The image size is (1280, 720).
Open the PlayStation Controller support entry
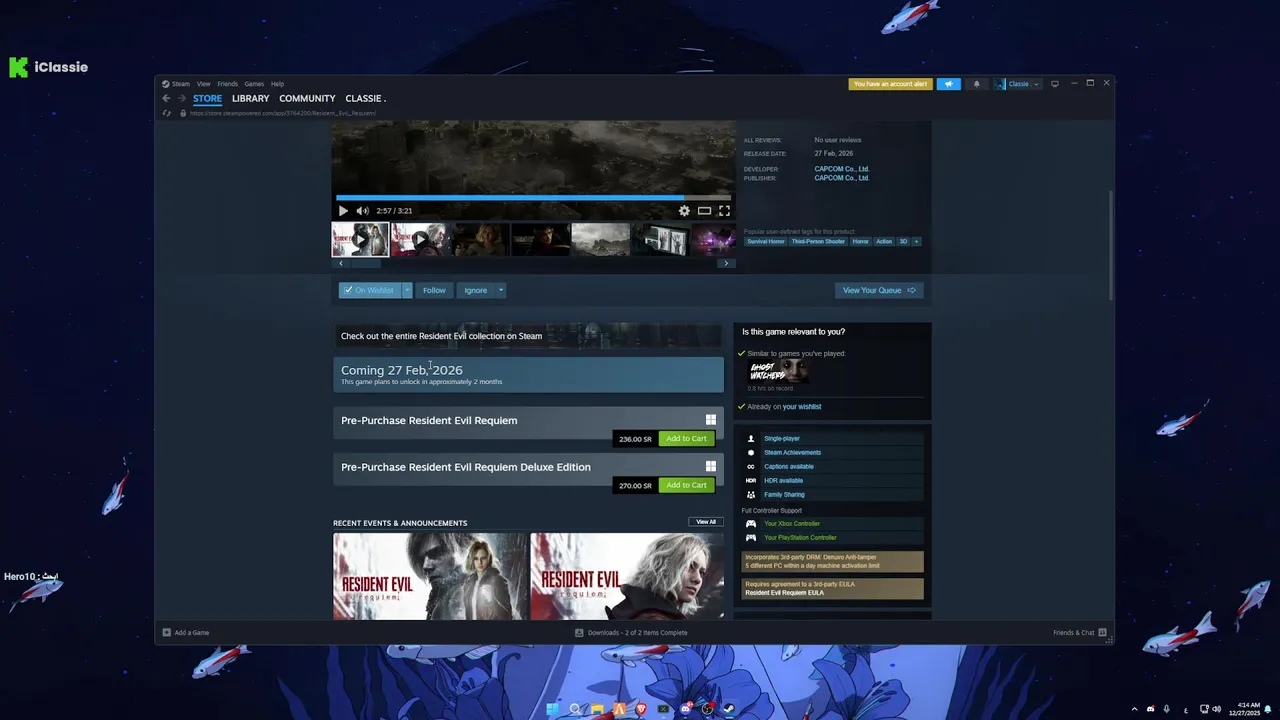(832, 537)
